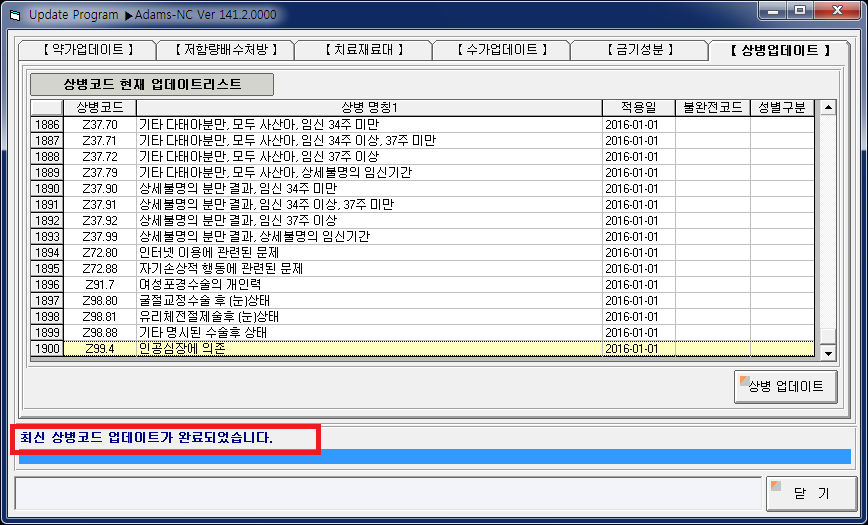
Task: Switch to the 저함량배수처방 tab
Action: [225, 50]
